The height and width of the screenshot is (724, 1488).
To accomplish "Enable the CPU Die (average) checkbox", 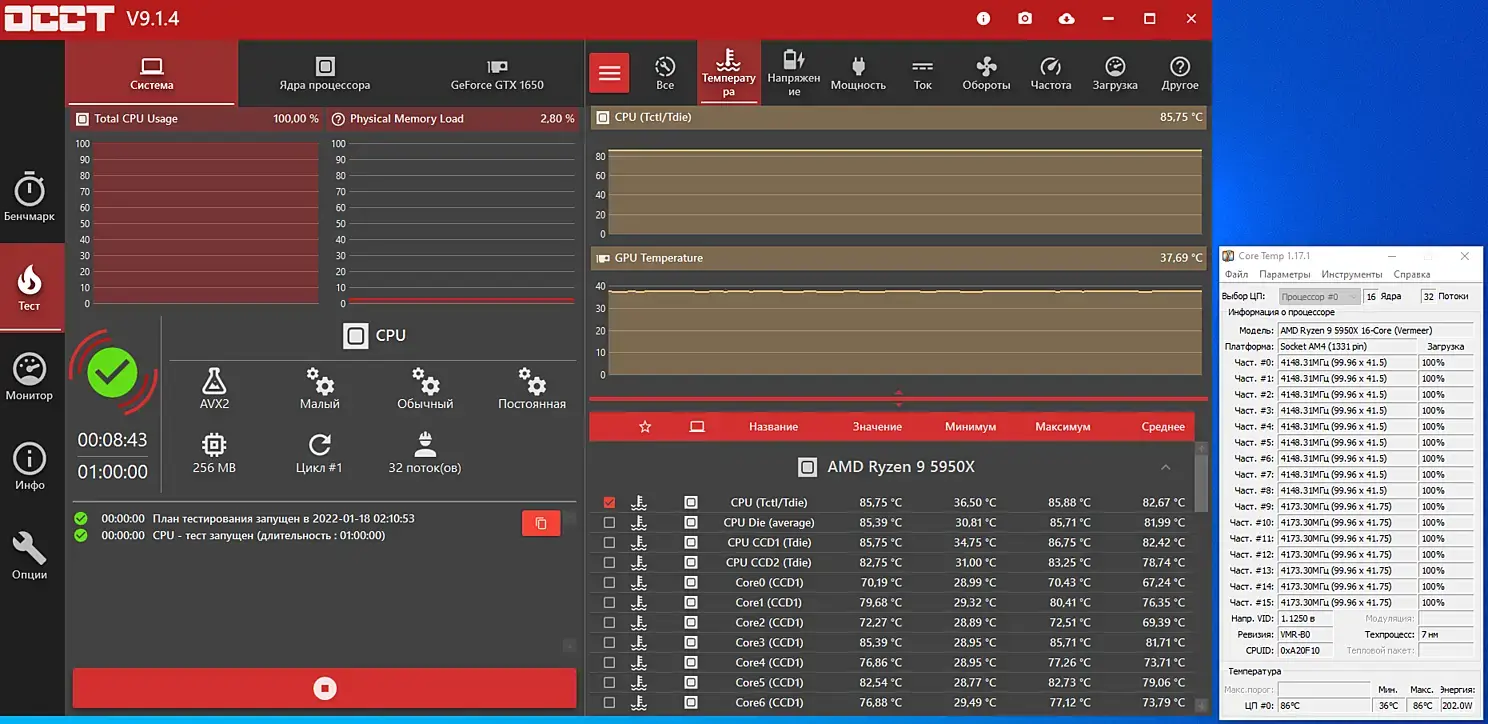I will click(609, 523).
